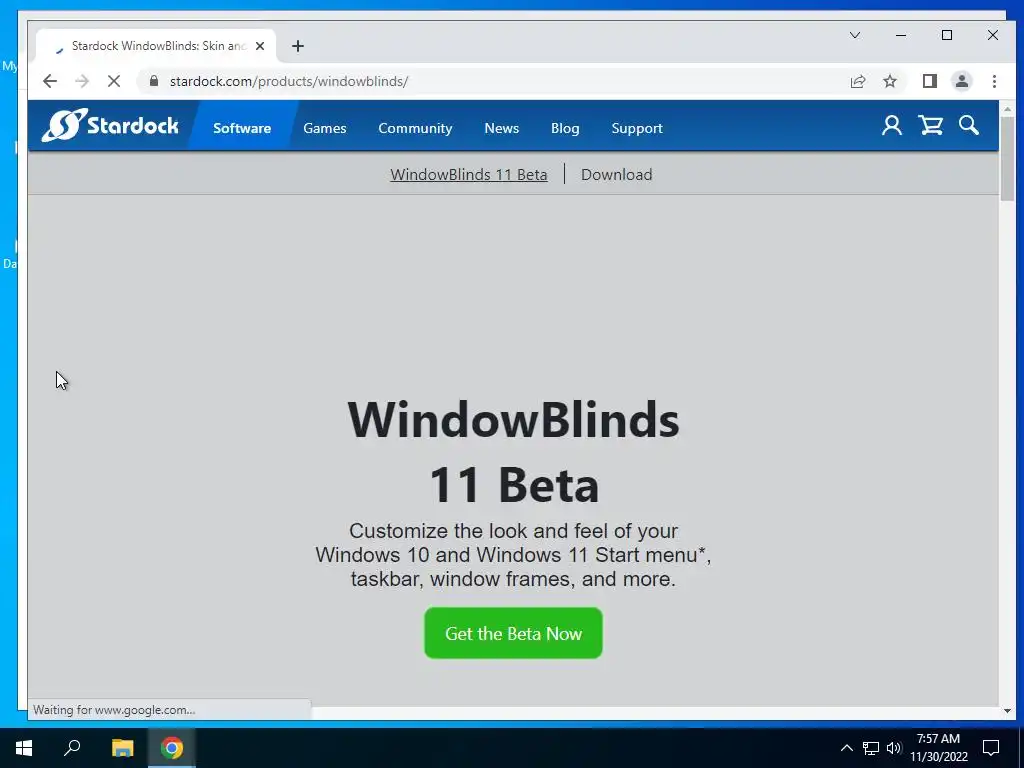Click the Stardock site search magnifier

tap(968, 125)
